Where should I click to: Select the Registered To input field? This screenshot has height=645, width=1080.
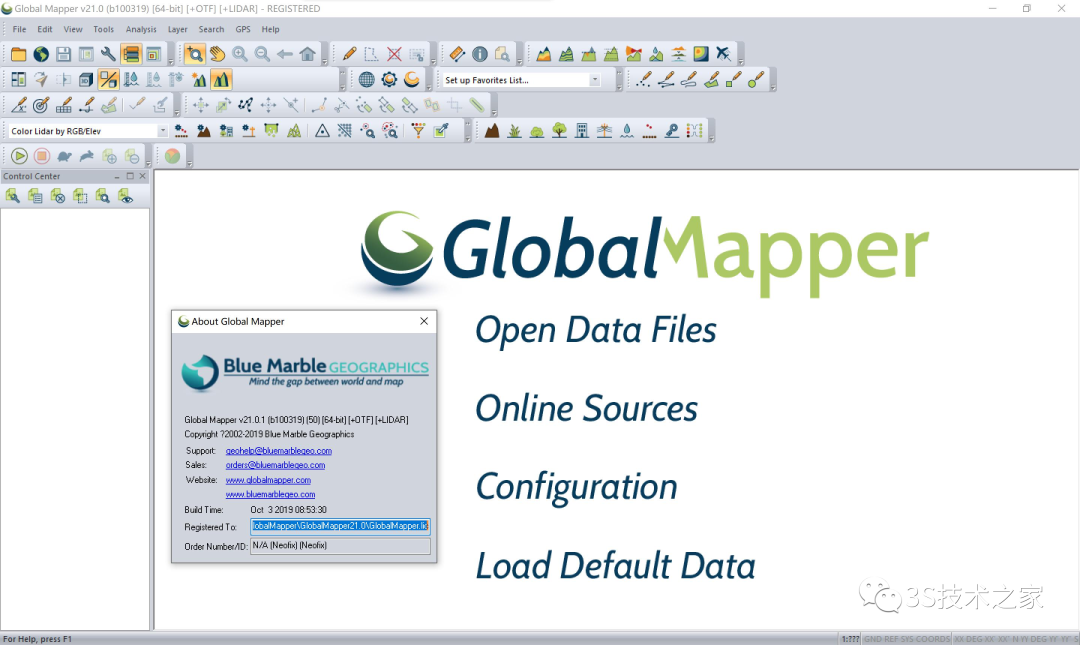(340, 527)
